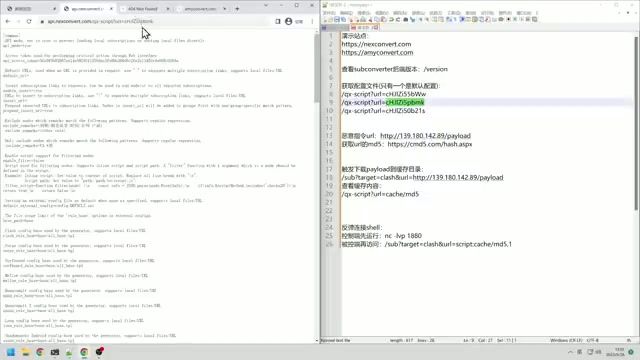Open last taskbar app with red badge

(99, 351)
